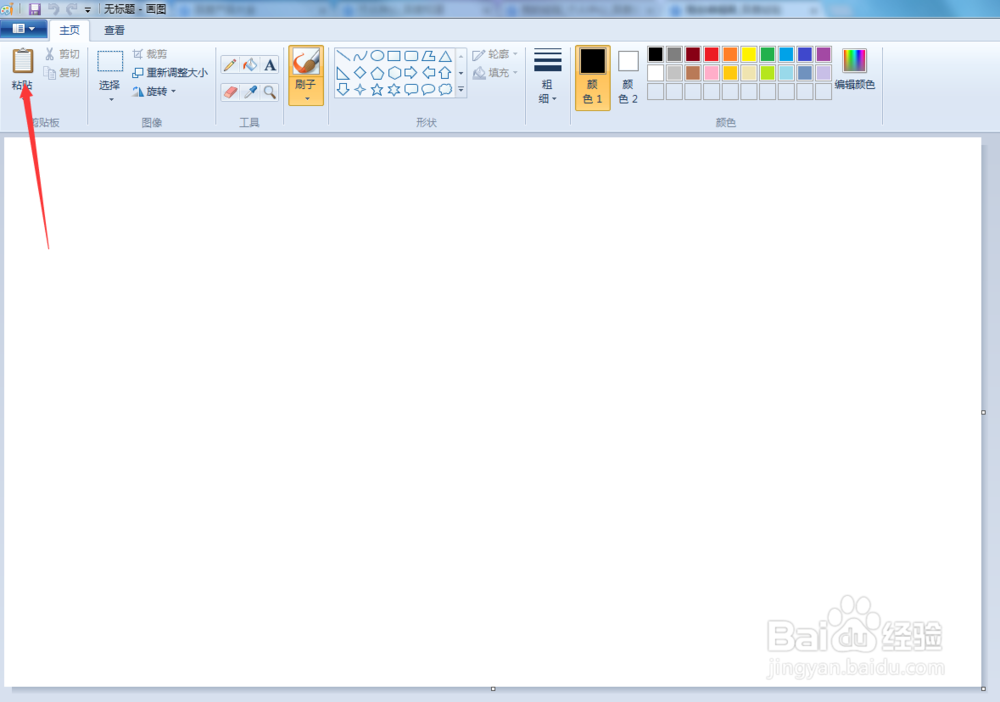Pick the Rounded rectangular callout shape
Image resolution: width=1000 pixels, height=702 pixels.
pos(411,89)
